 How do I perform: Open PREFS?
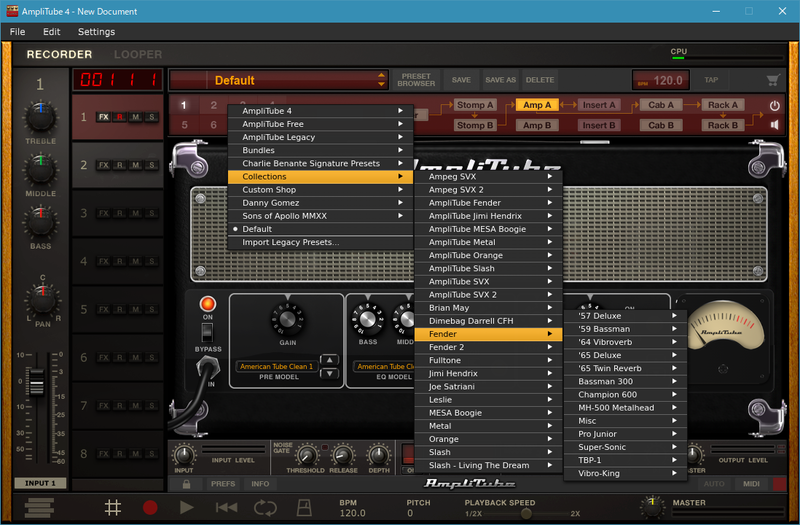click(223, 484)
